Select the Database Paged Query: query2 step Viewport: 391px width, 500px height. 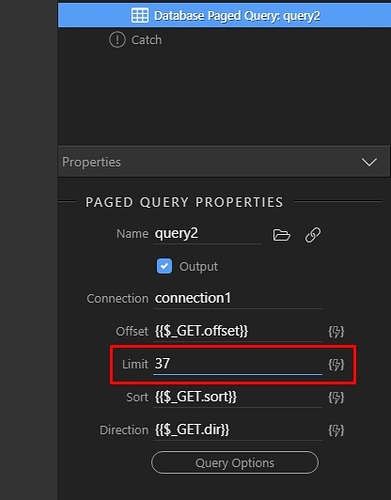[x=224, y=15]
